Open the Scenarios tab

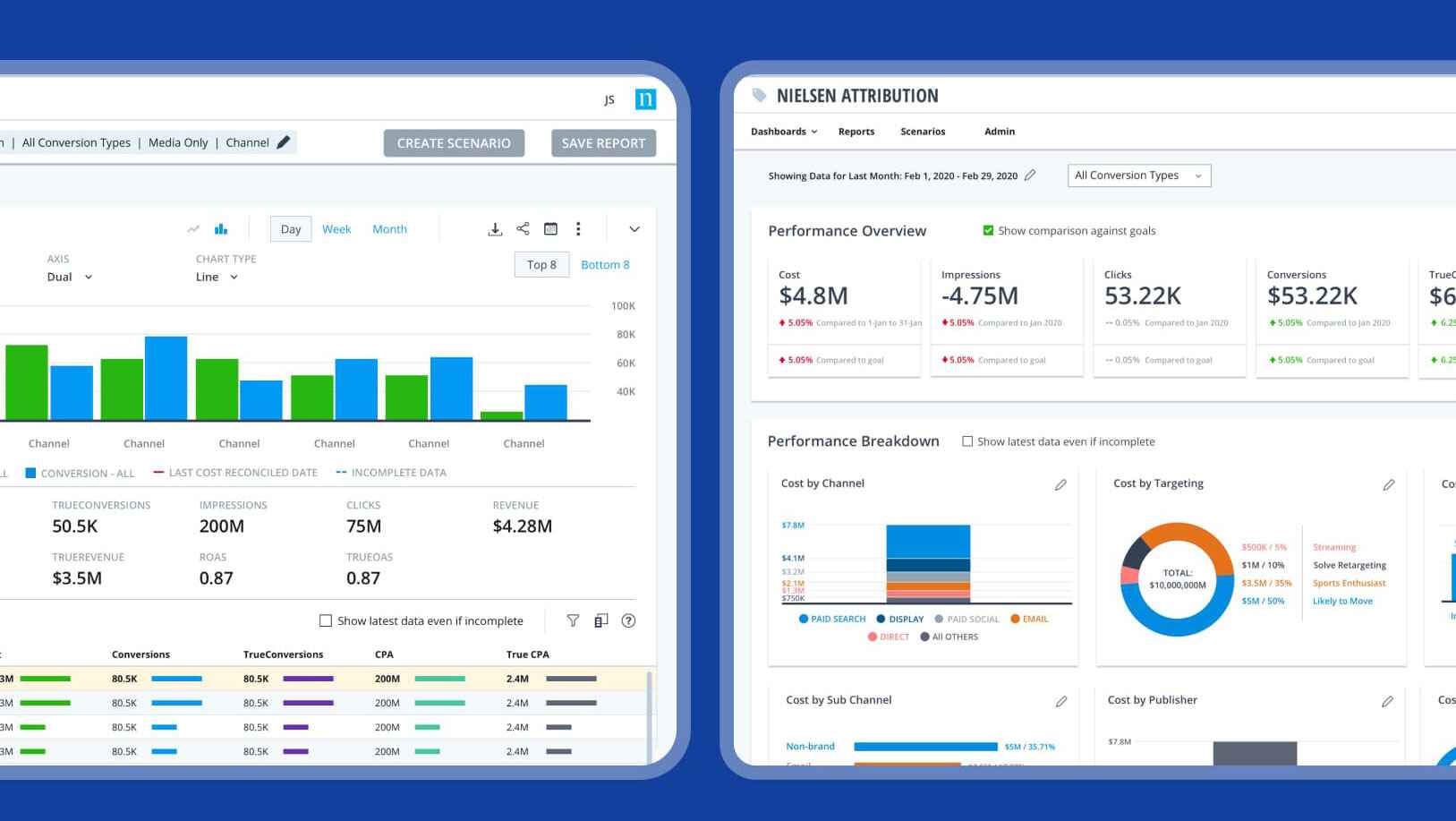coord(923,132)
